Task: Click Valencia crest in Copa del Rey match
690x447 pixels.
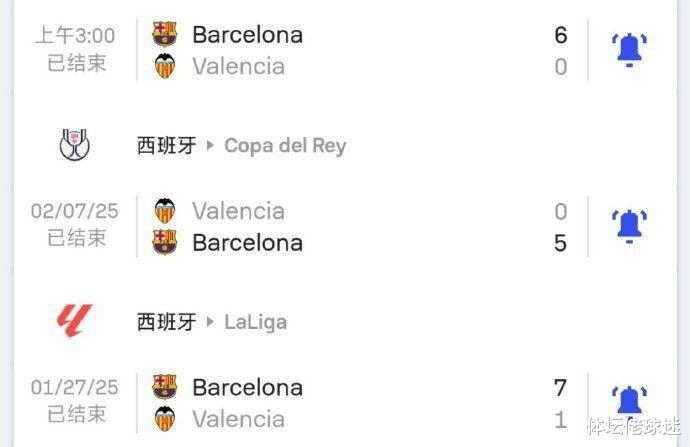Action: click(x=165, y=211)
